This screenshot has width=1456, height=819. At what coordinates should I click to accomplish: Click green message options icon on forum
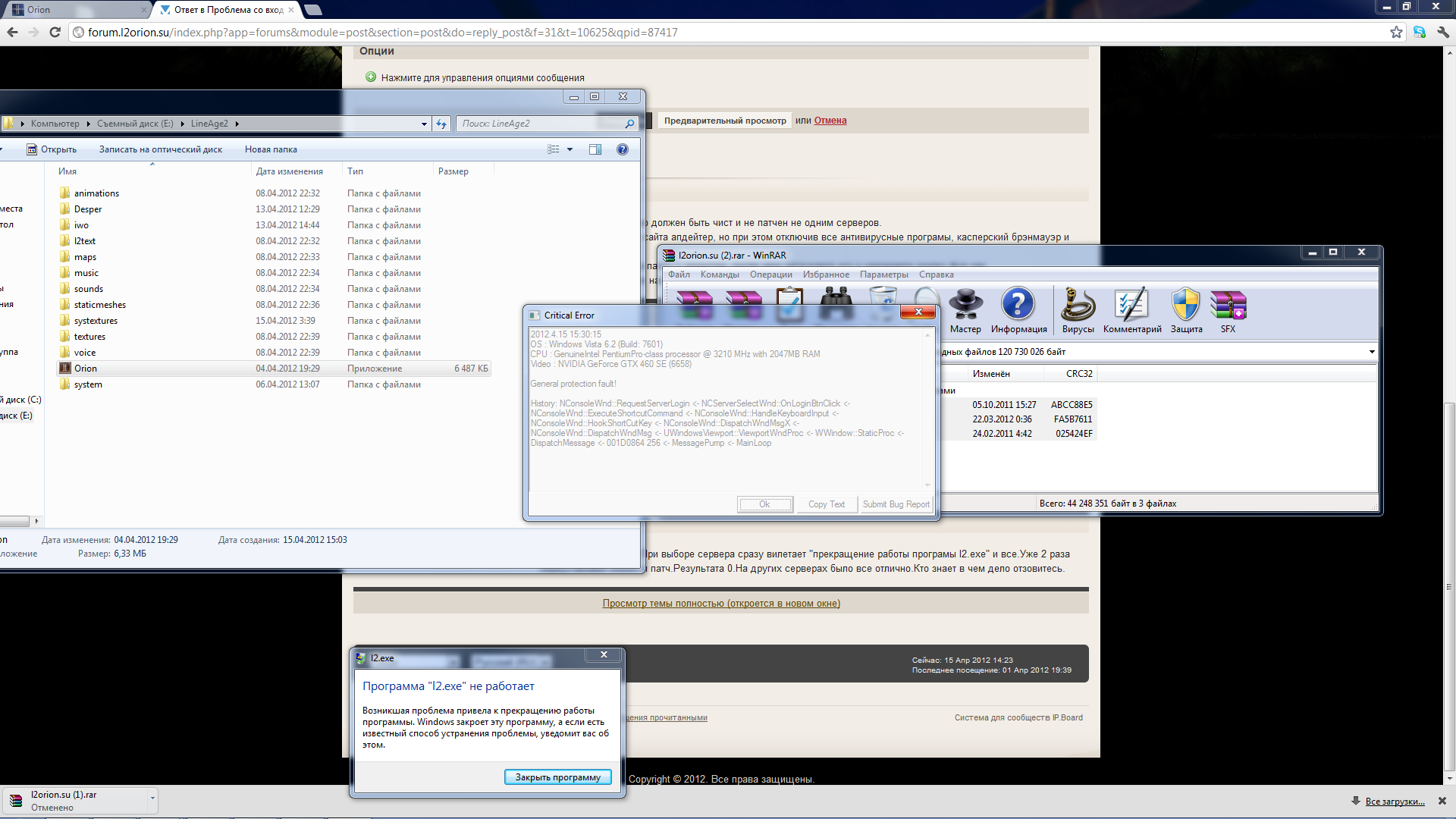pyautogui.click(x=371, y=77)
